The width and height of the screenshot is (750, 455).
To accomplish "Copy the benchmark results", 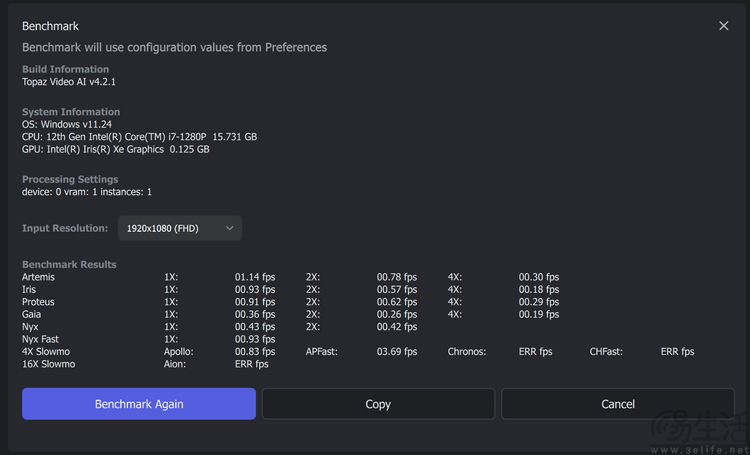I will (378, 404).
